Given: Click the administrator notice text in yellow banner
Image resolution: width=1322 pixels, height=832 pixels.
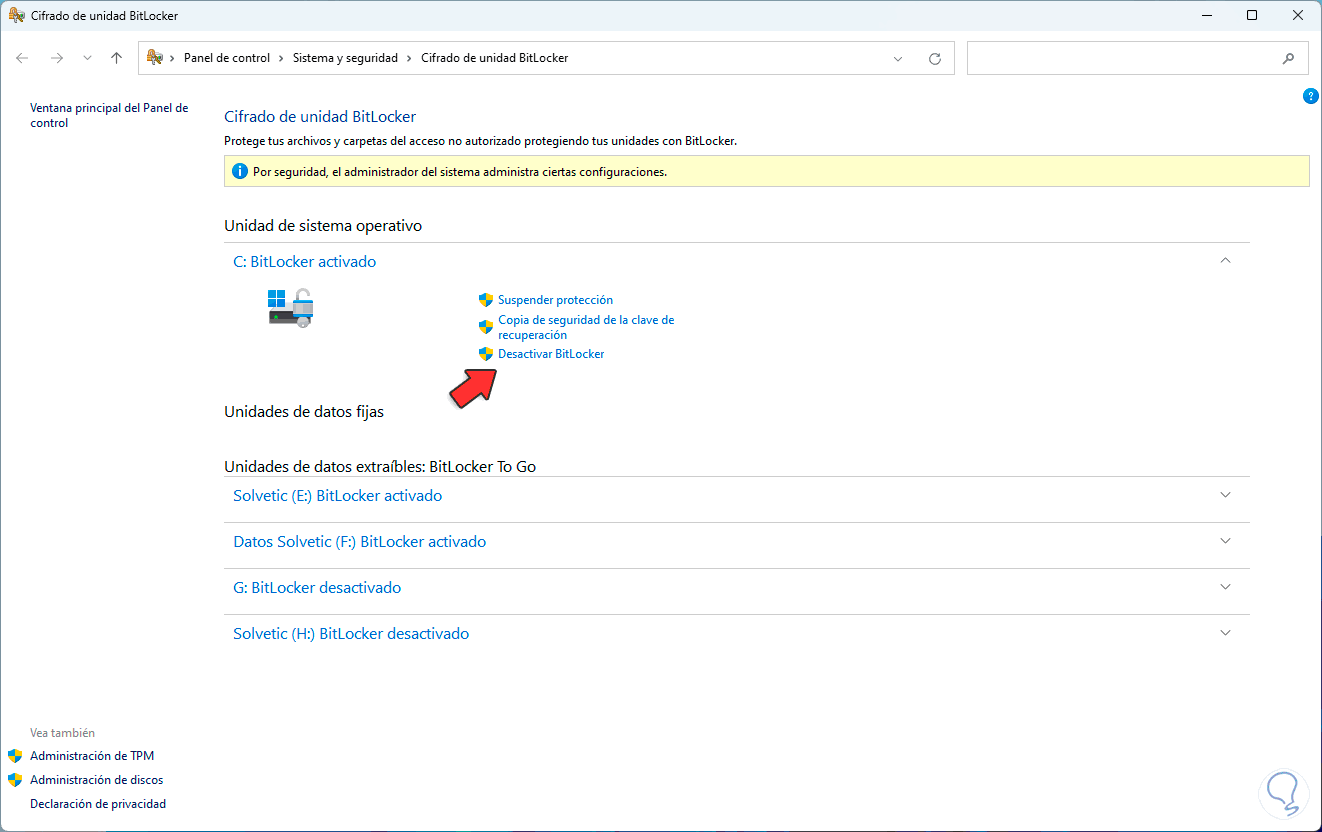Looking at the screenshot, I should (460, 172).
